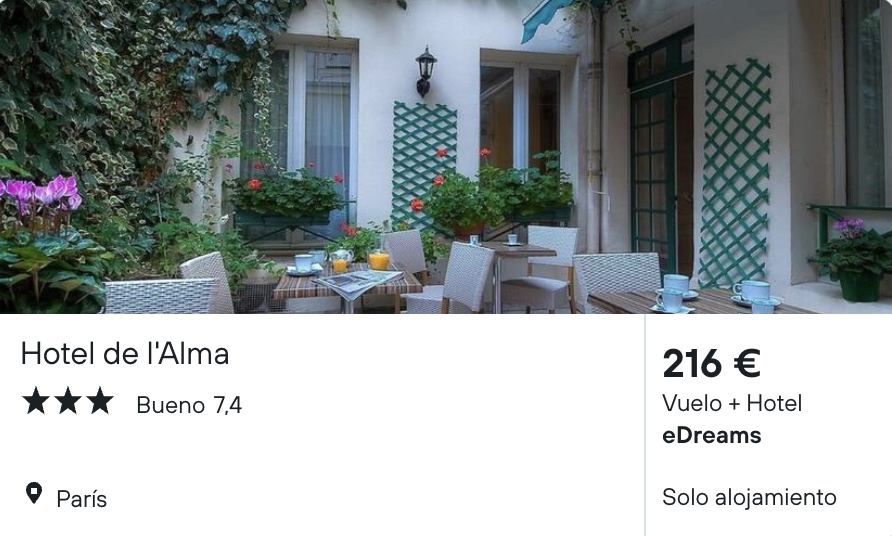Image resolution: width=892 pixels, height=536 pixels.
Task: Click the middle star of the rating
Action: click(x=68, y=401)
